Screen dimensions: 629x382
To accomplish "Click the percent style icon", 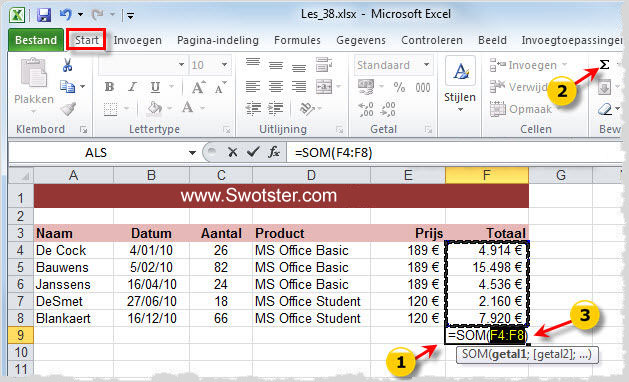I will 399,87.
